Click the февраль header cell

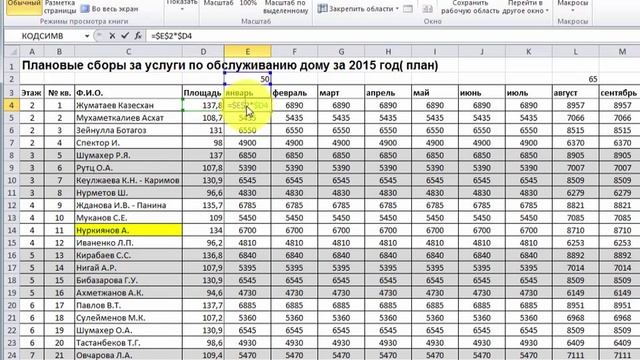[294, 93]
